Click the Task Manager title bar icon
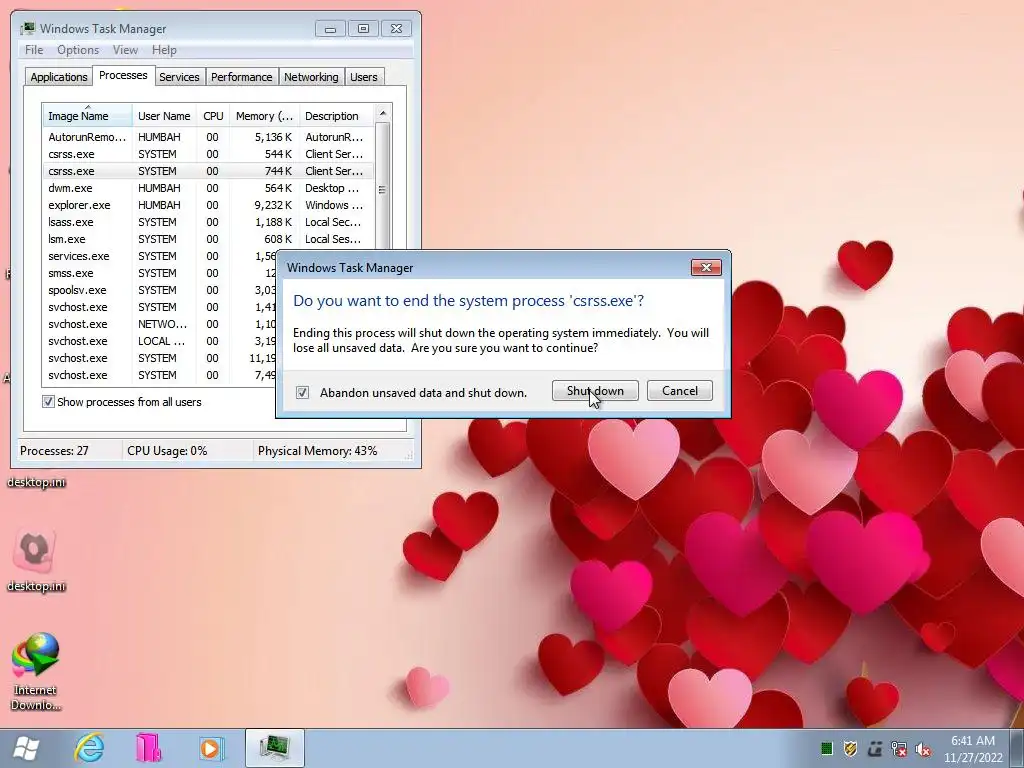Screen dimensions: 1024x768 click(x=28, y=29)
